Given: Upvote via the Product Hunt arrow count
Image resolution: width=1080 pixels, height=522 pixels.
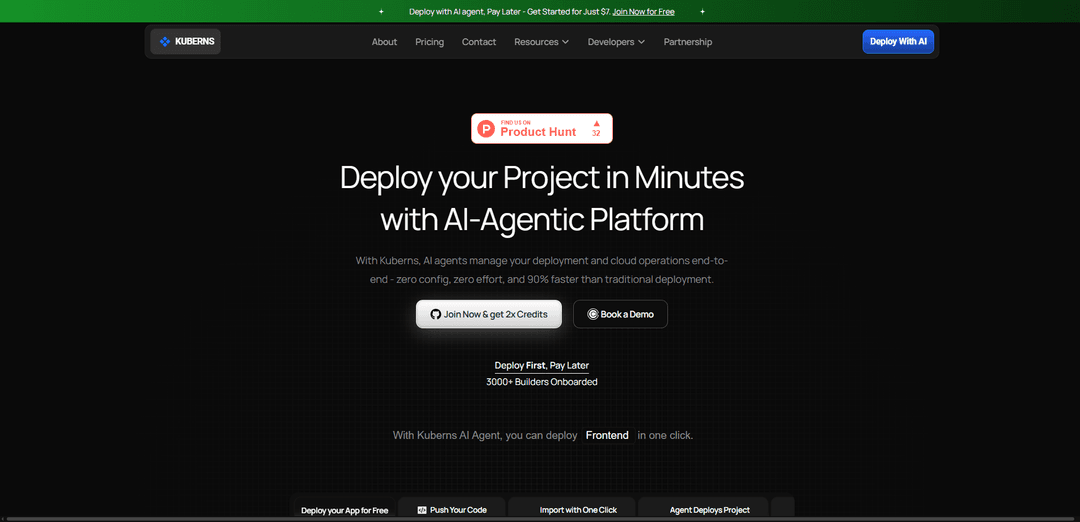Looking at the screenshot, I should click(596, 128).
